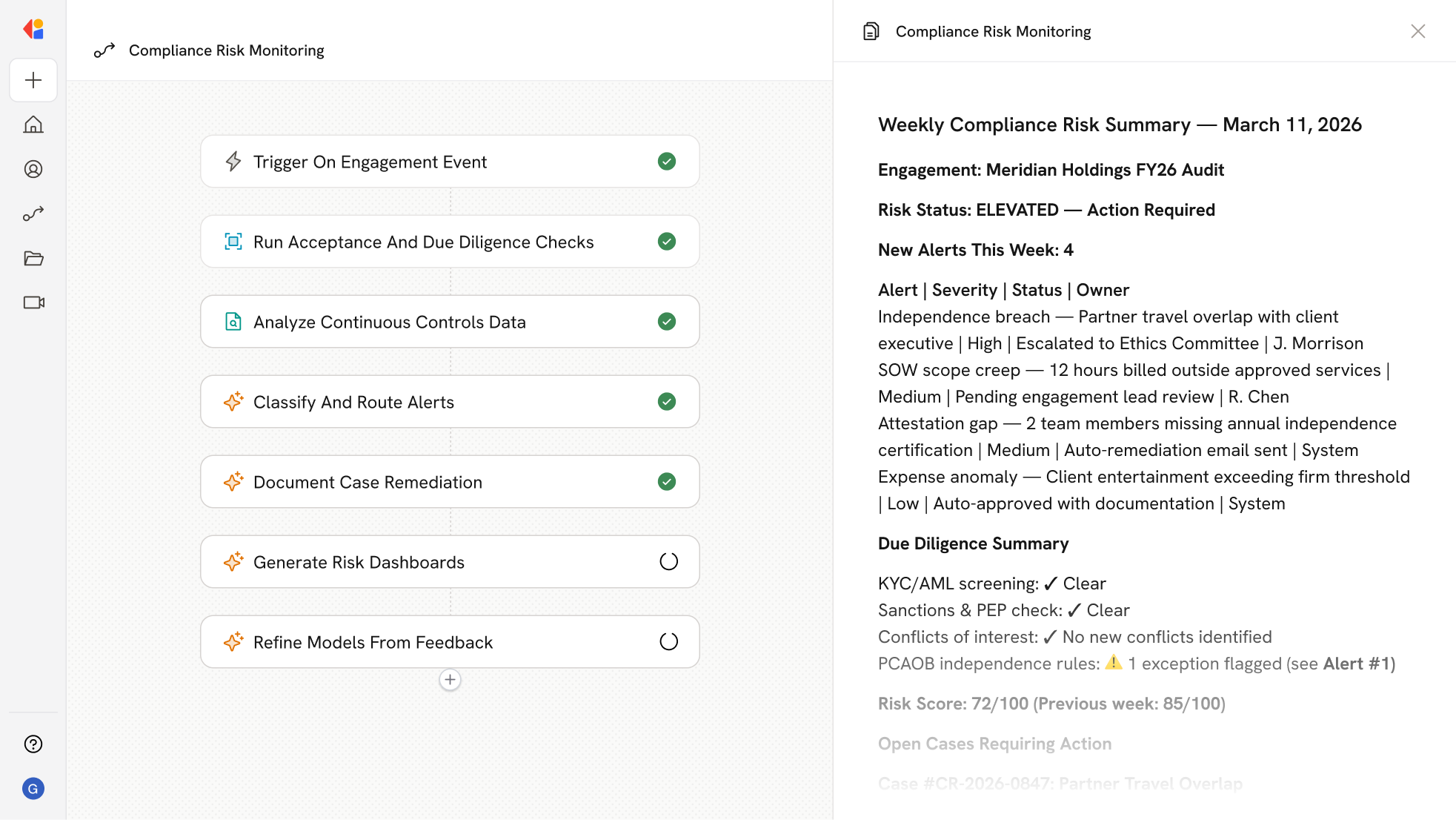The image size is (1456, 820).
Task: Open the user profile circle icon
Action: [33, 169]
